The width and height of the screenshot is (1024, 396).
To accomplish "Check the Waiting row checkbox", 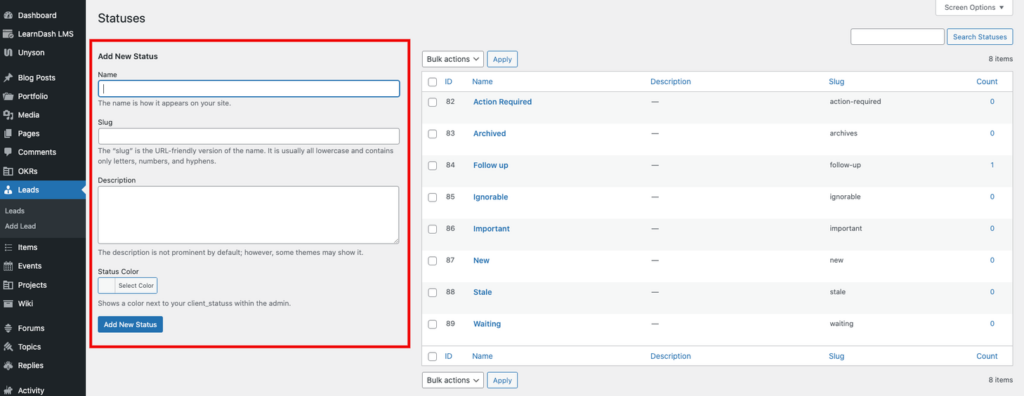I will (432, 324).
